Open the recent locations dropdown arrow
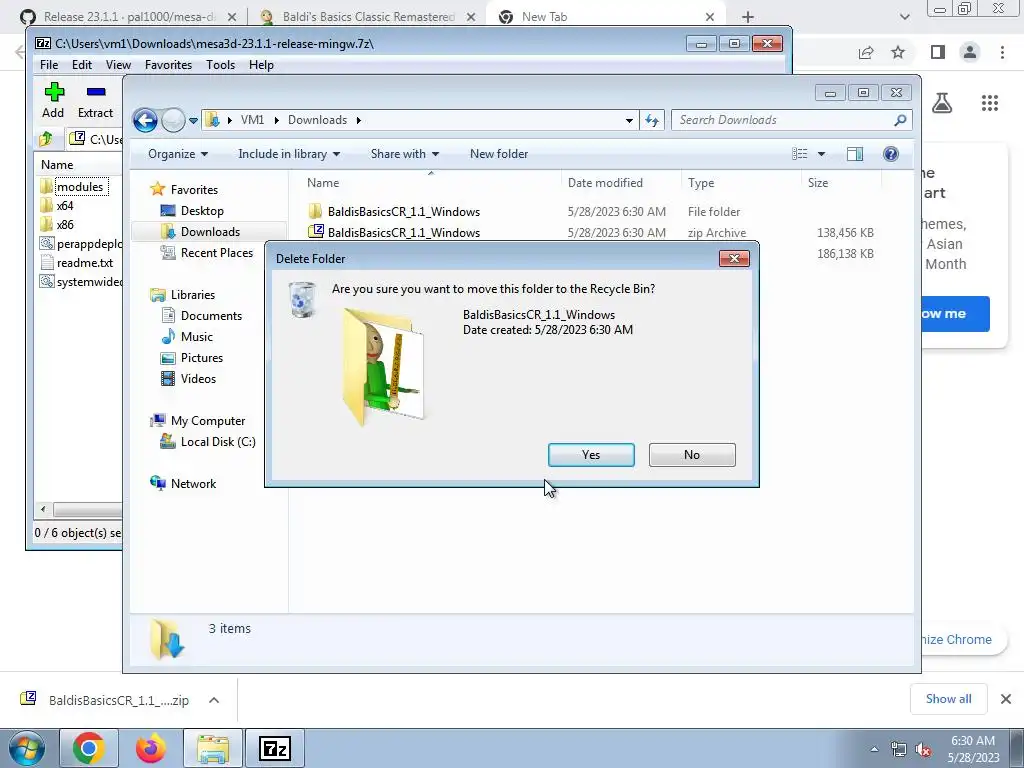 [x=193, y=121]
